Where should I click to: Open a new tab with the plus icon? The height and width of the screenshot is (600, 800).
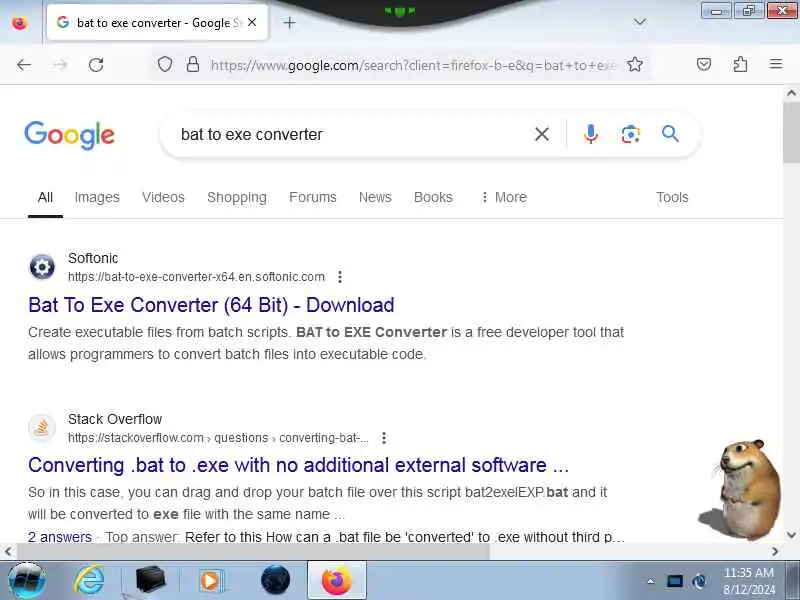point(289,22)
